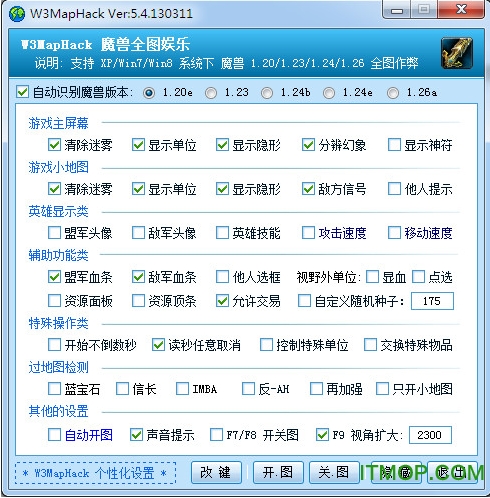Toggle the 自动识别魔兽版本 checkbox

22,92
